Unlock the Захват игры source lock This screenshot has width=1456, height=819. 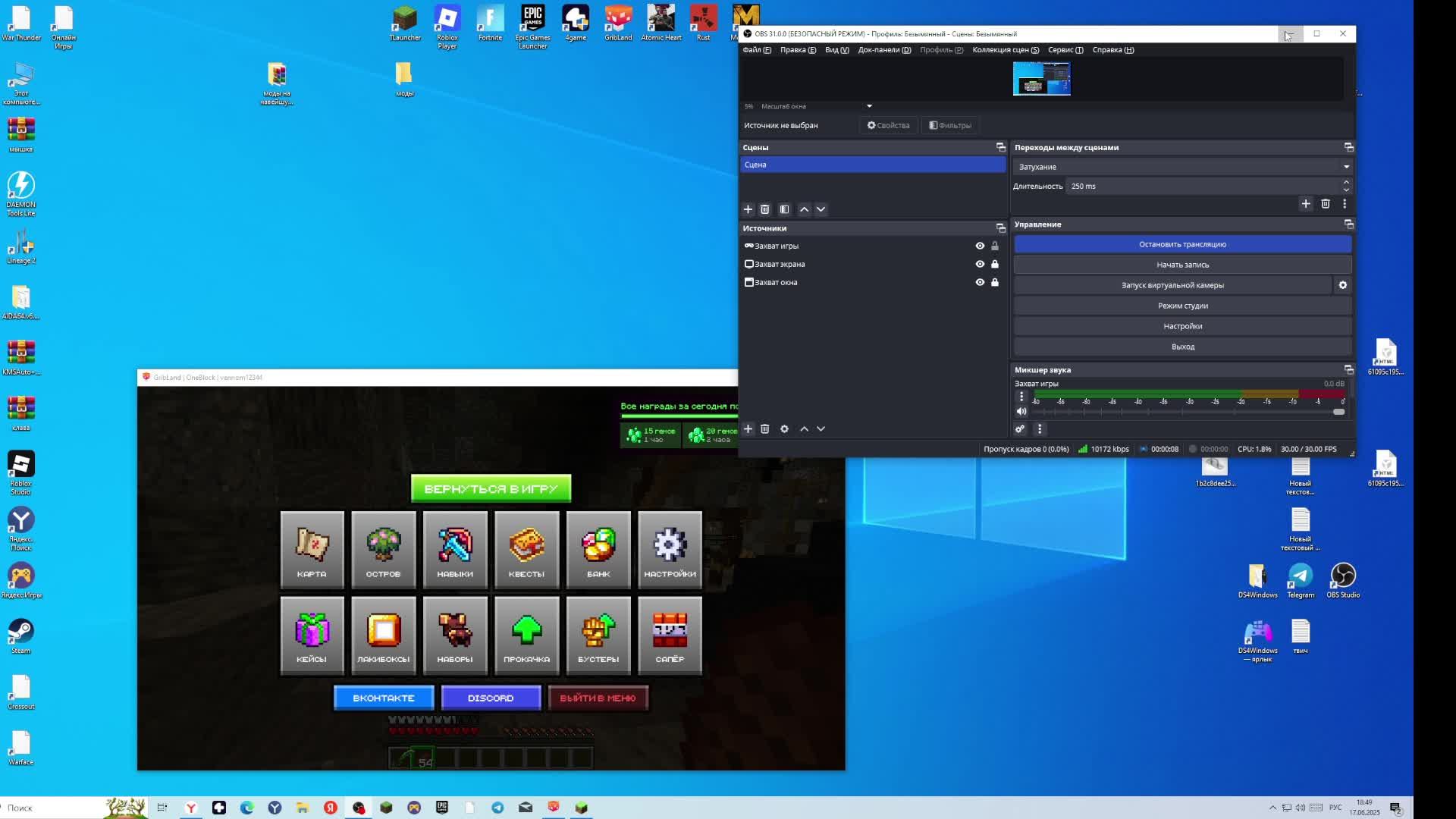tap(995, 246)
